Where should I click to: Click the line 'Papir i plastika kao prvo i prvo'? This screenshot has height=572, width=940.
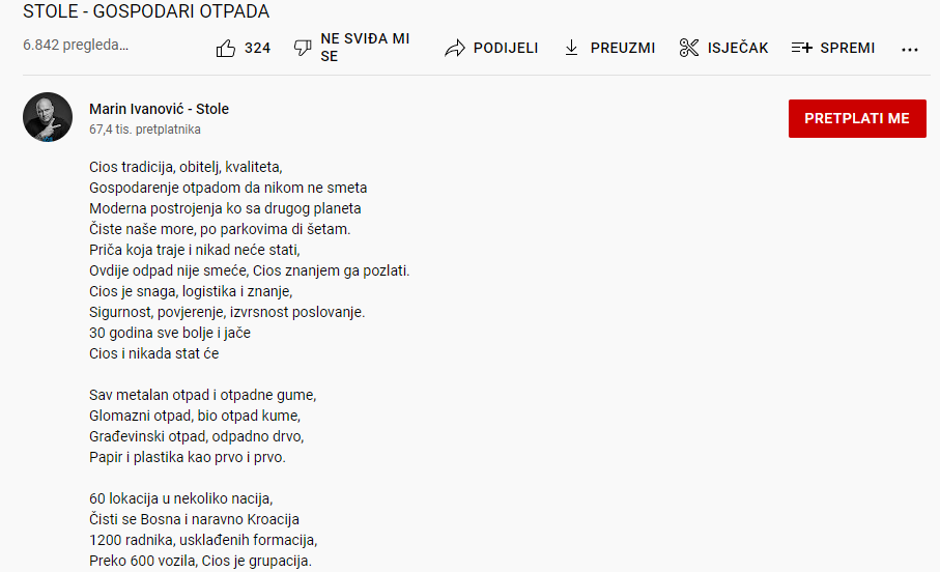click(x=187, y=457)
